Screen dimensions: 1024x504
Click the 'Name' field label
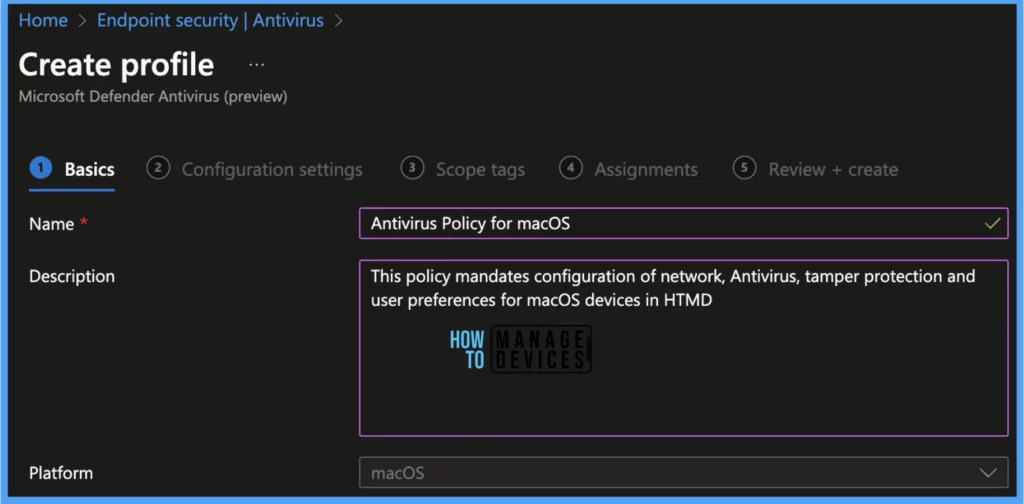point(52,224)
